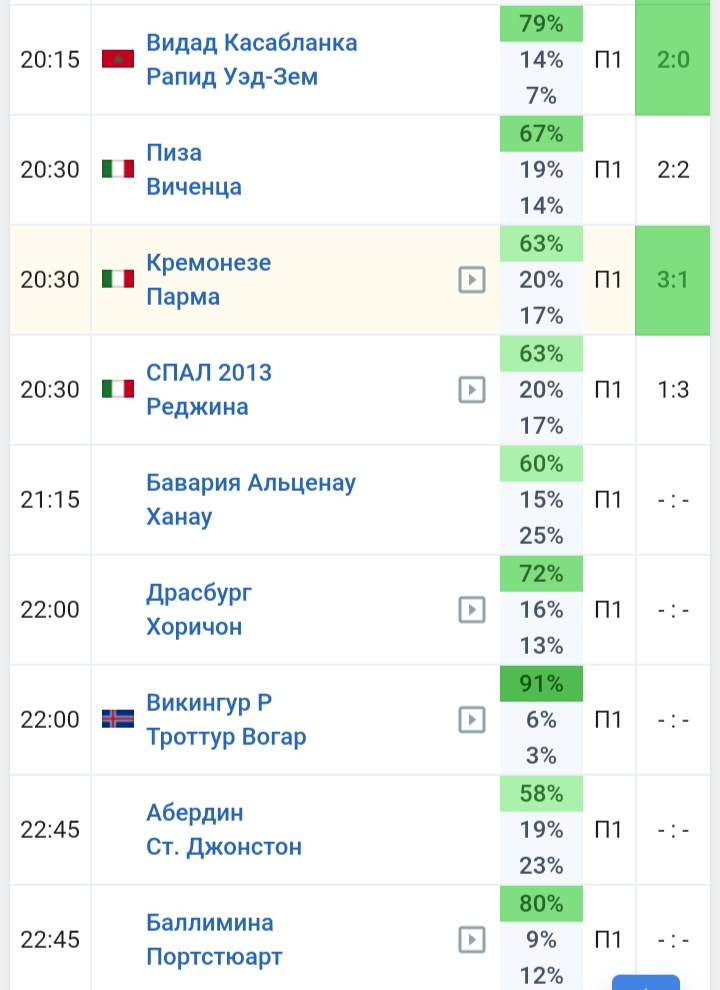Open Видад Касабланка team link

coord(251,43)
